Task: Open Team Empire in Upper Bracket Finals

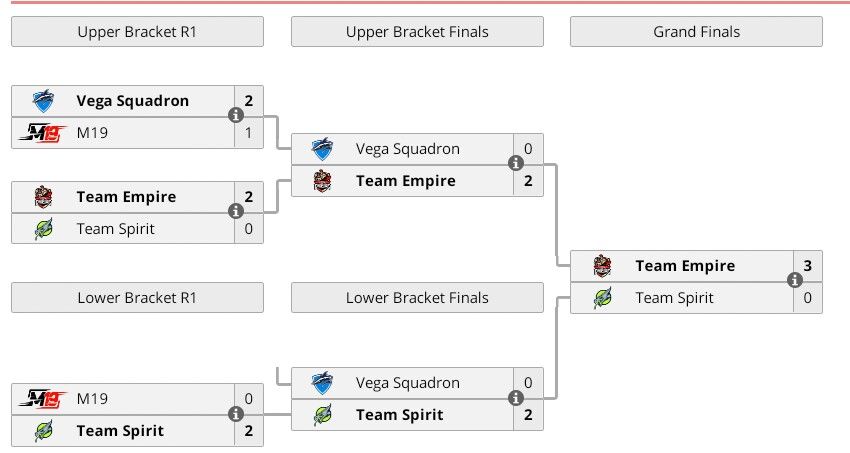Action: 405,181
